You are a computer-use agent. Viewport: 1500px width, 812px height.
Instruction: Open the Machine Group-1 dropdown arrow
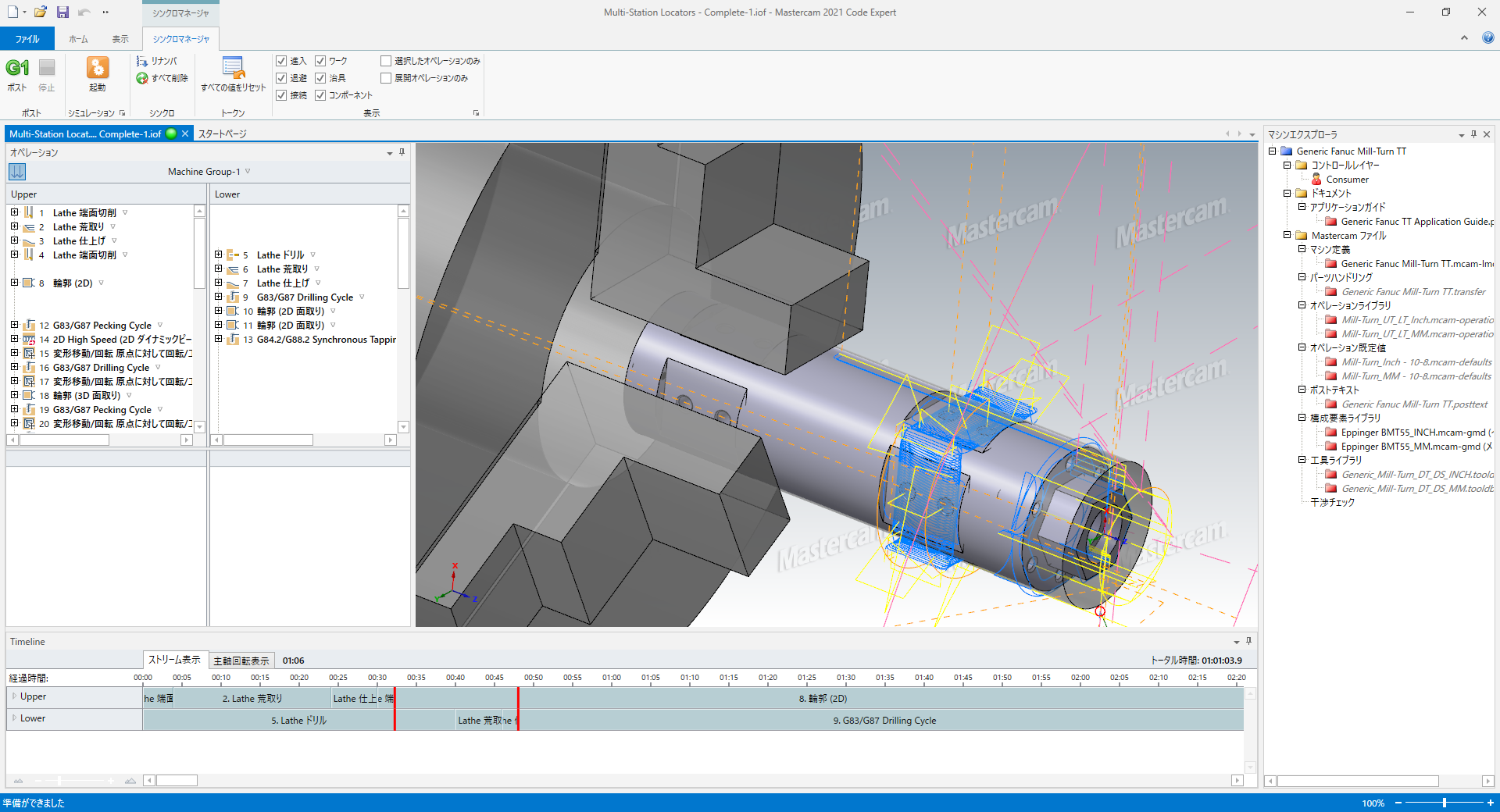point(248,171)
